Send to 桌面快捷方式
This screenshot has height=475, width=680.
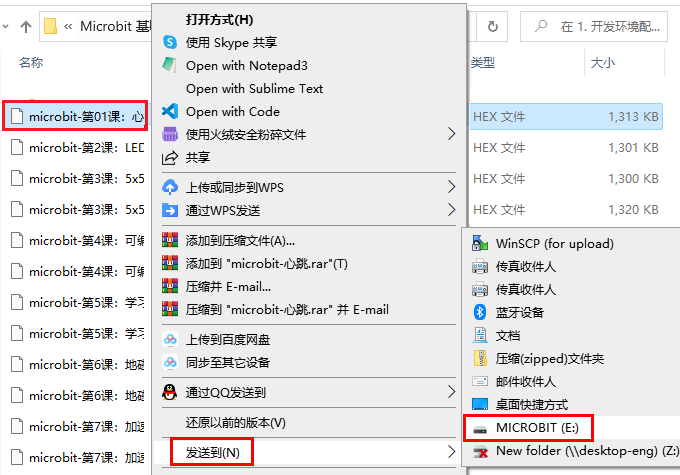[x=532, y=404]
